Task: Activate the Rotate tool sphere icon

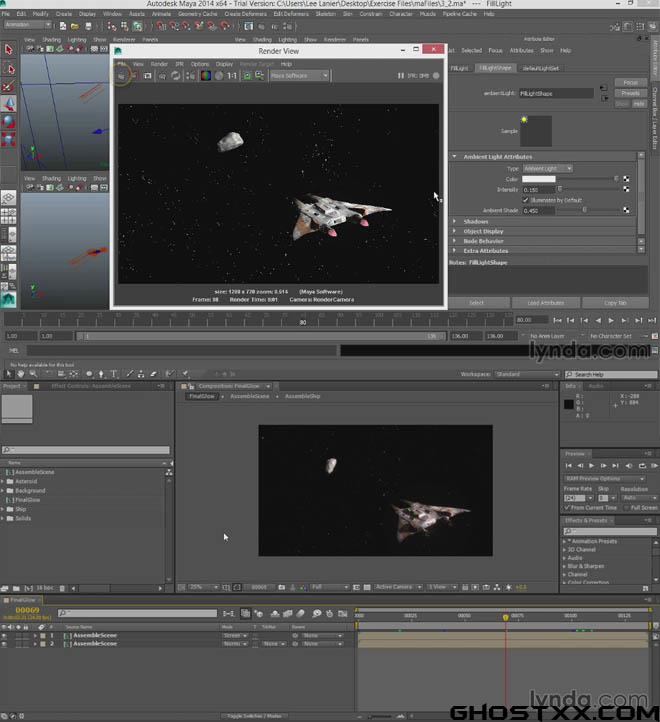Action: [9, 121]
